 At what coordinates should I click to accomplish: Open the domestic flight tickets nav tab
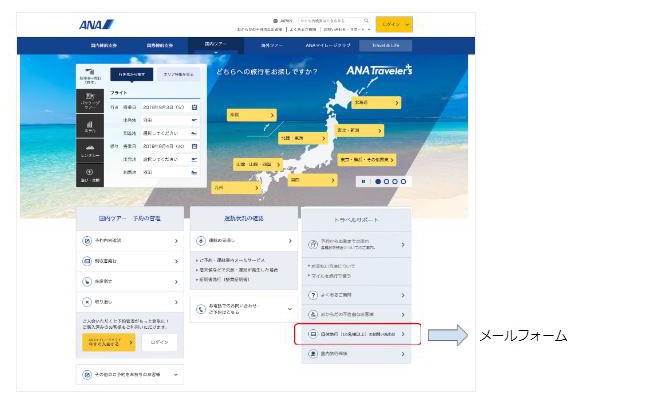104,45
